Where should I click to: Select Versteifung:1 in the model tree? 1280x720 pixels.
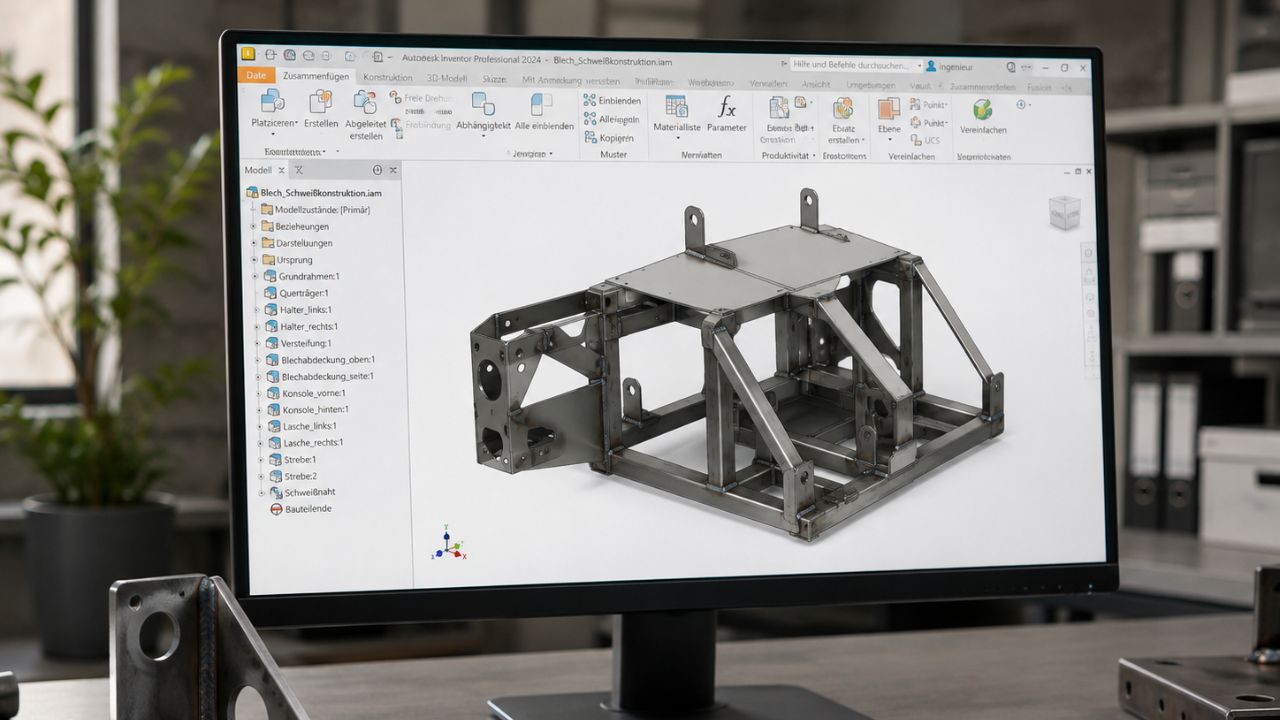(x=298, y=343)
